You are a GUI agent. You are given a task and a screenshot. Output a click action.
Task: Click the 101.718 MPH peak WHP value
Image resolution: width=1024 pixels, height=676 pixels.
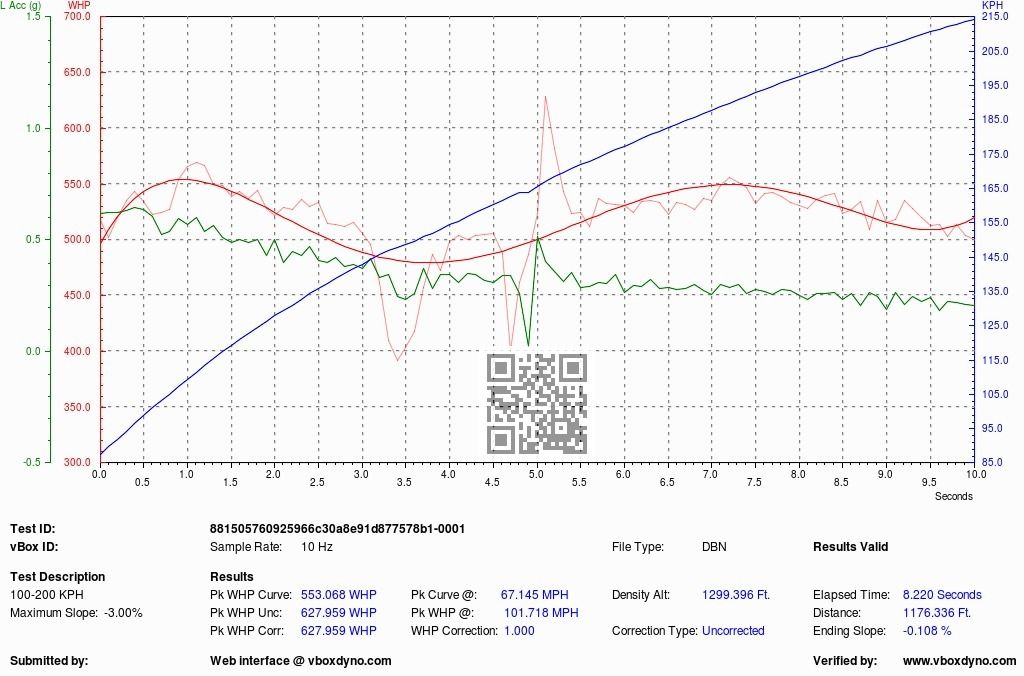[x=542, y=612]
